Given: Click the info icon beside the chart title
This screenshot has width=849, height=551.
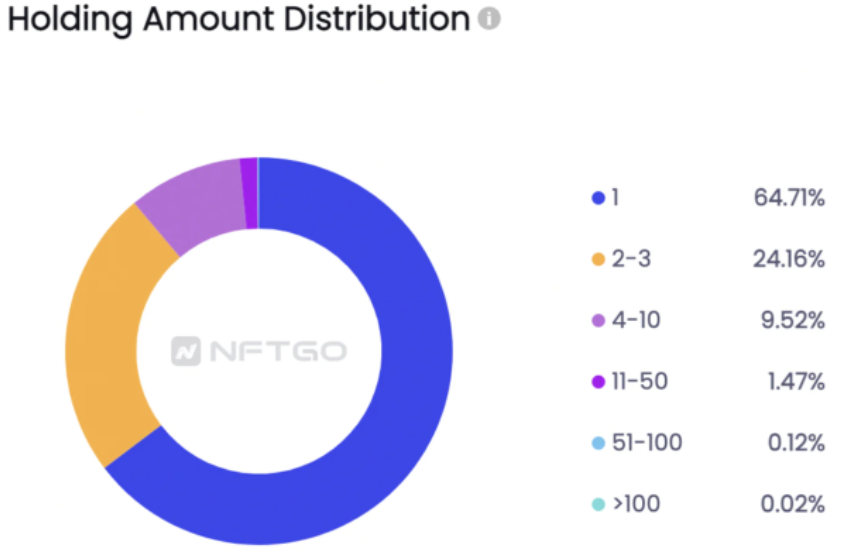Looking at the screenshot, I should point(488,20).
